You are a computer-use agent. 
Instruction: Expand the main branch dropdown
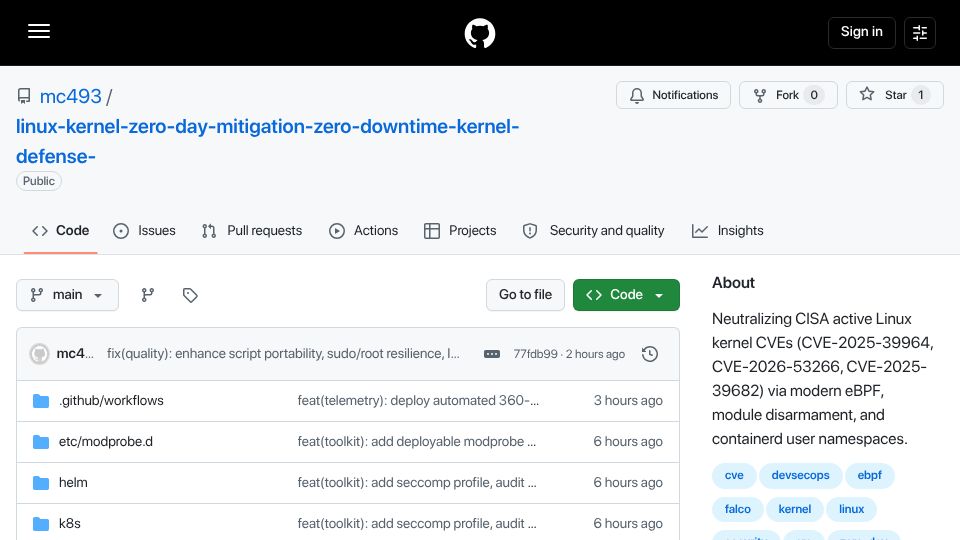click(x=67, y=295)
